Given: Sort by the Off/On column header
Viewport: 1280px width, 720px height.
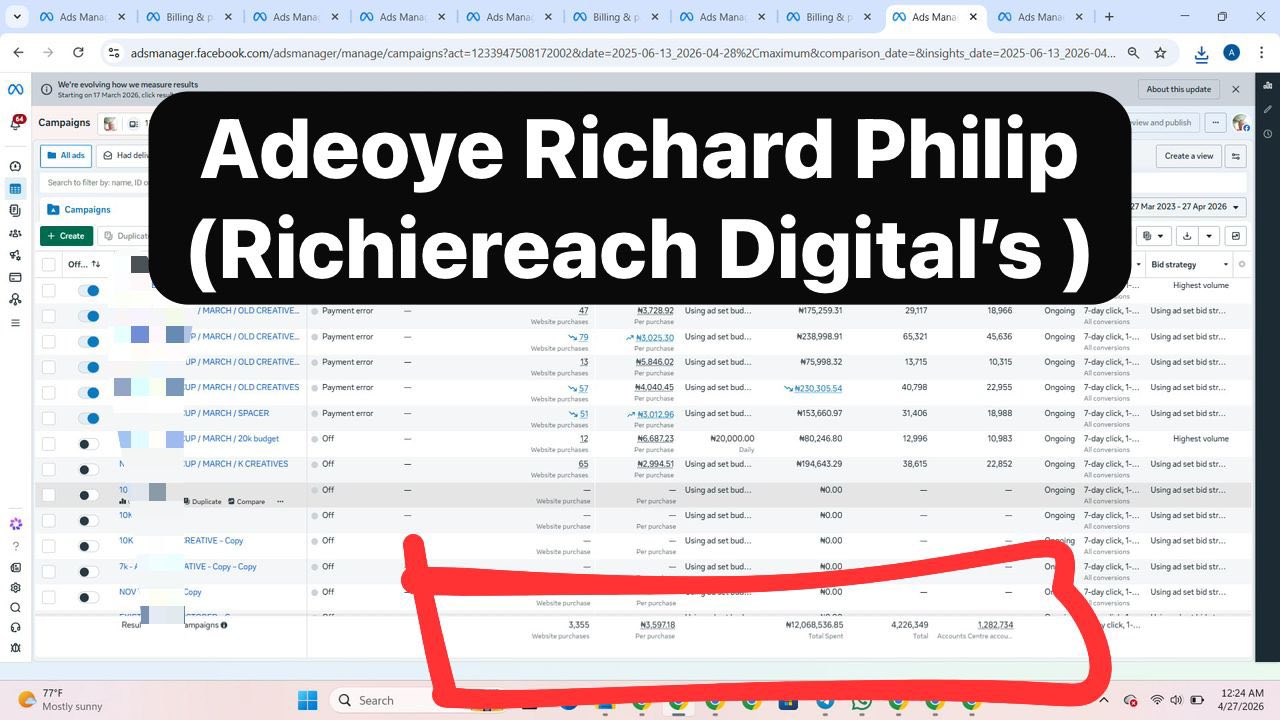Looking at the screenshot, I should [x=84, y=264].
